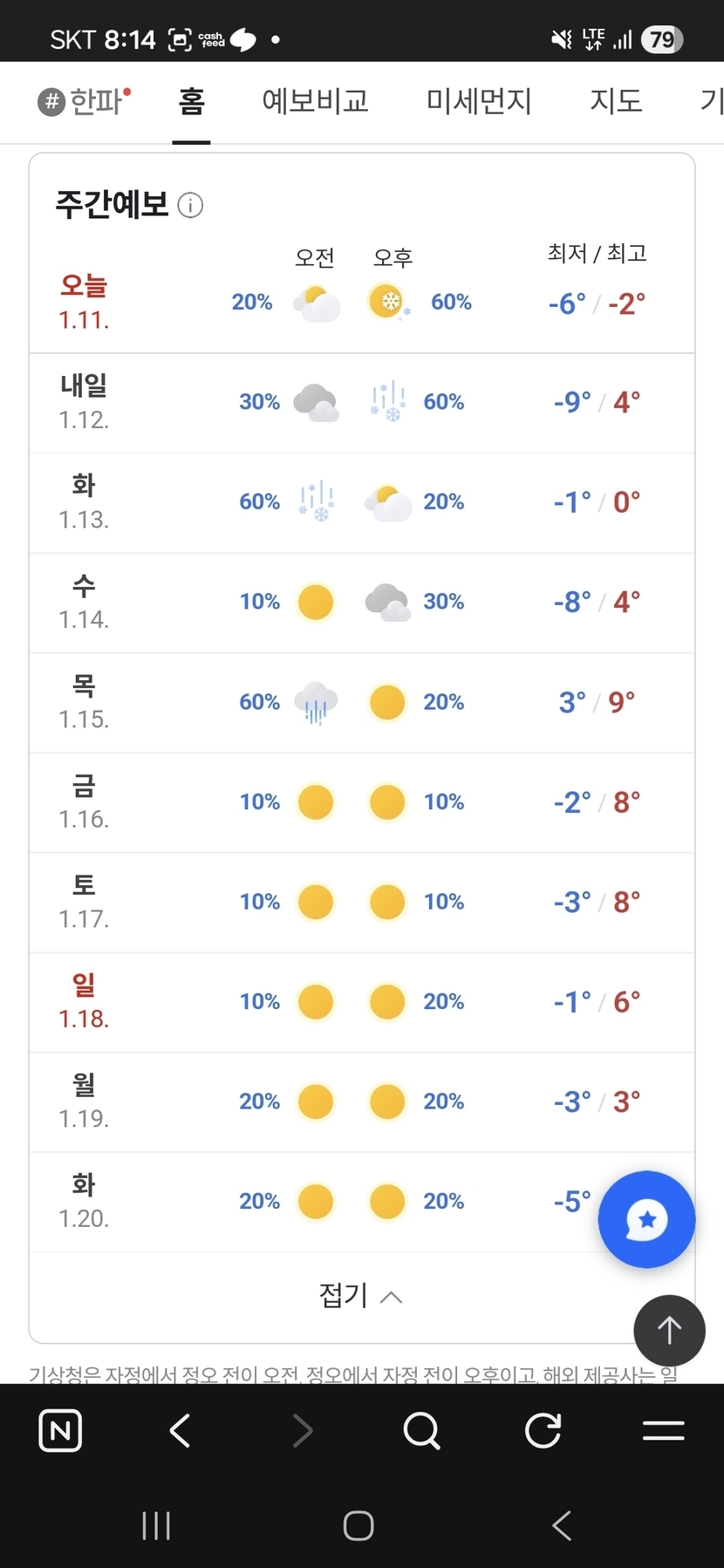The width and height of the screenshot is (724, 1568).
Task: Tap Android home navigation button
Action: pyautogui.click(x=359, y=1525)
